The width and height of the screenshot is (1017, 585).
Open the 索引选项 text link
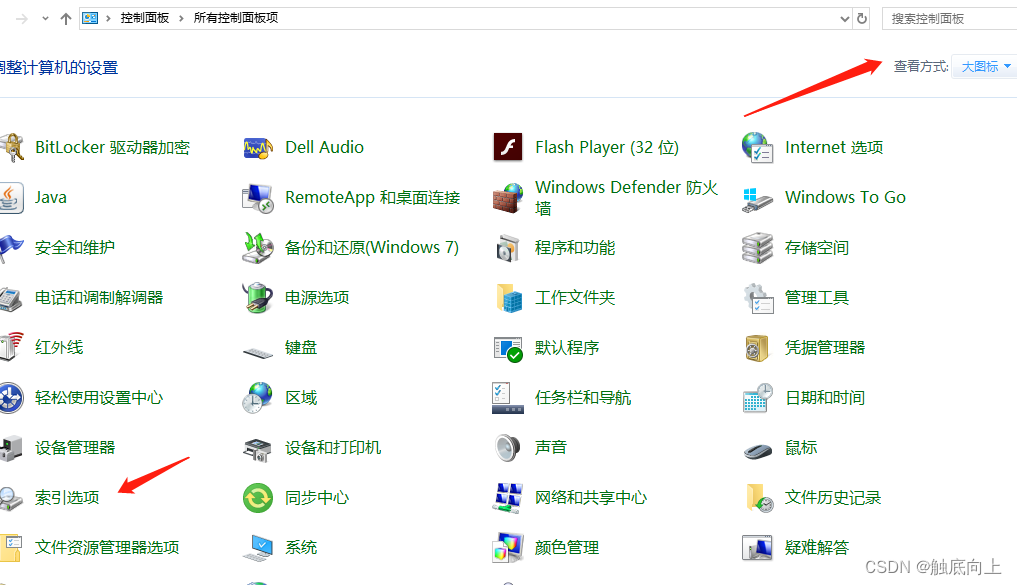[67, 498]
